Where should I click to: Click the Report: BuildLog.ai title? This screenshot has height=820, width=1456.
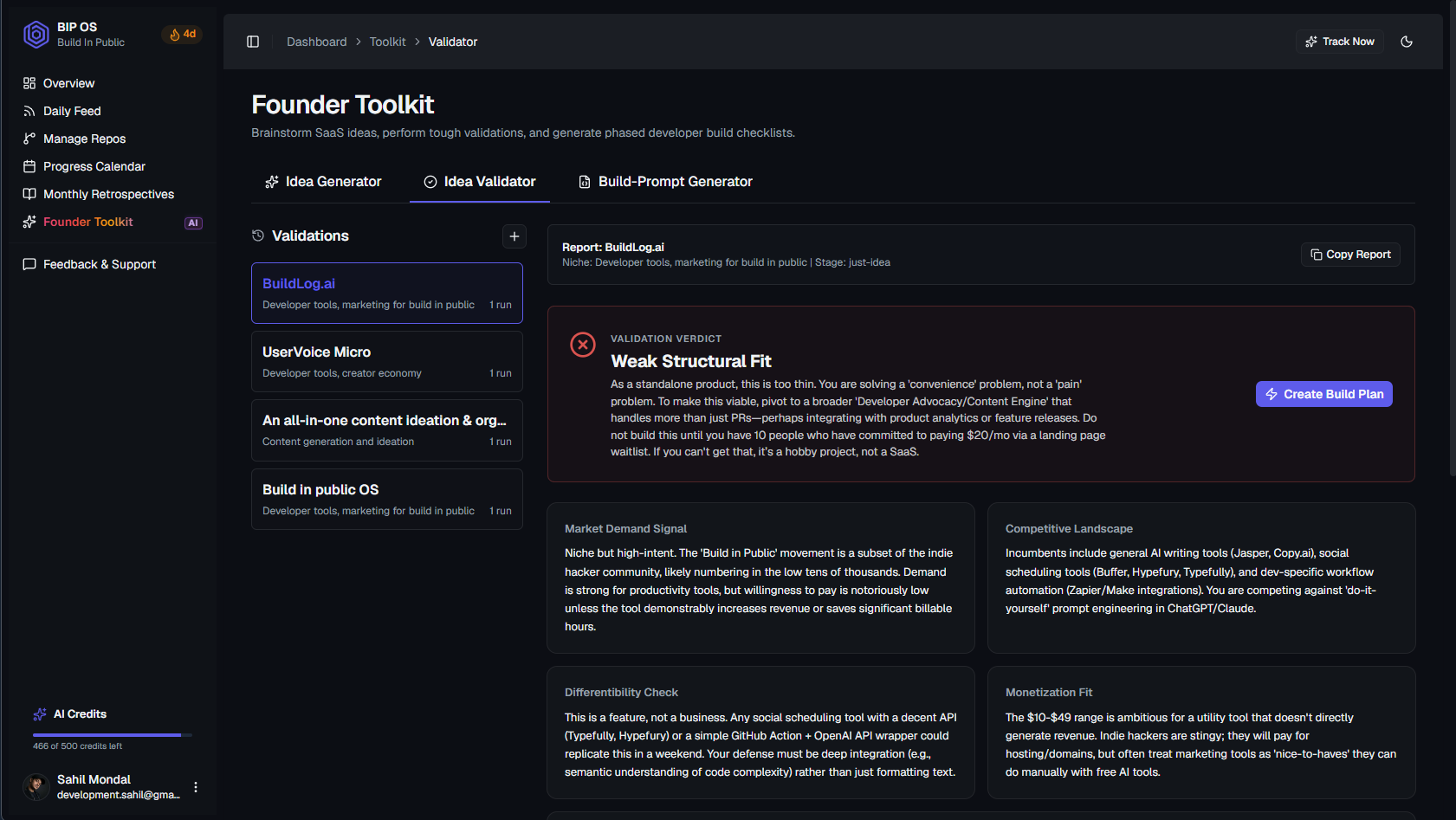[613, 248]
